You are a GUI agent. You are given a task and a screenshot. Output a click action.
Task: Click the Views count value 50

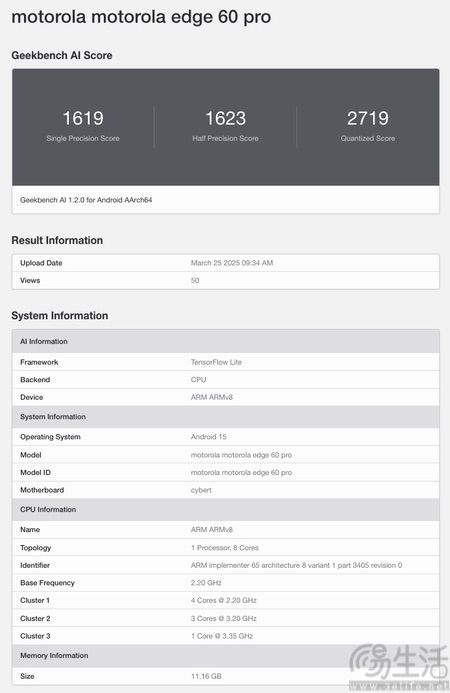[x=195, y=280]
